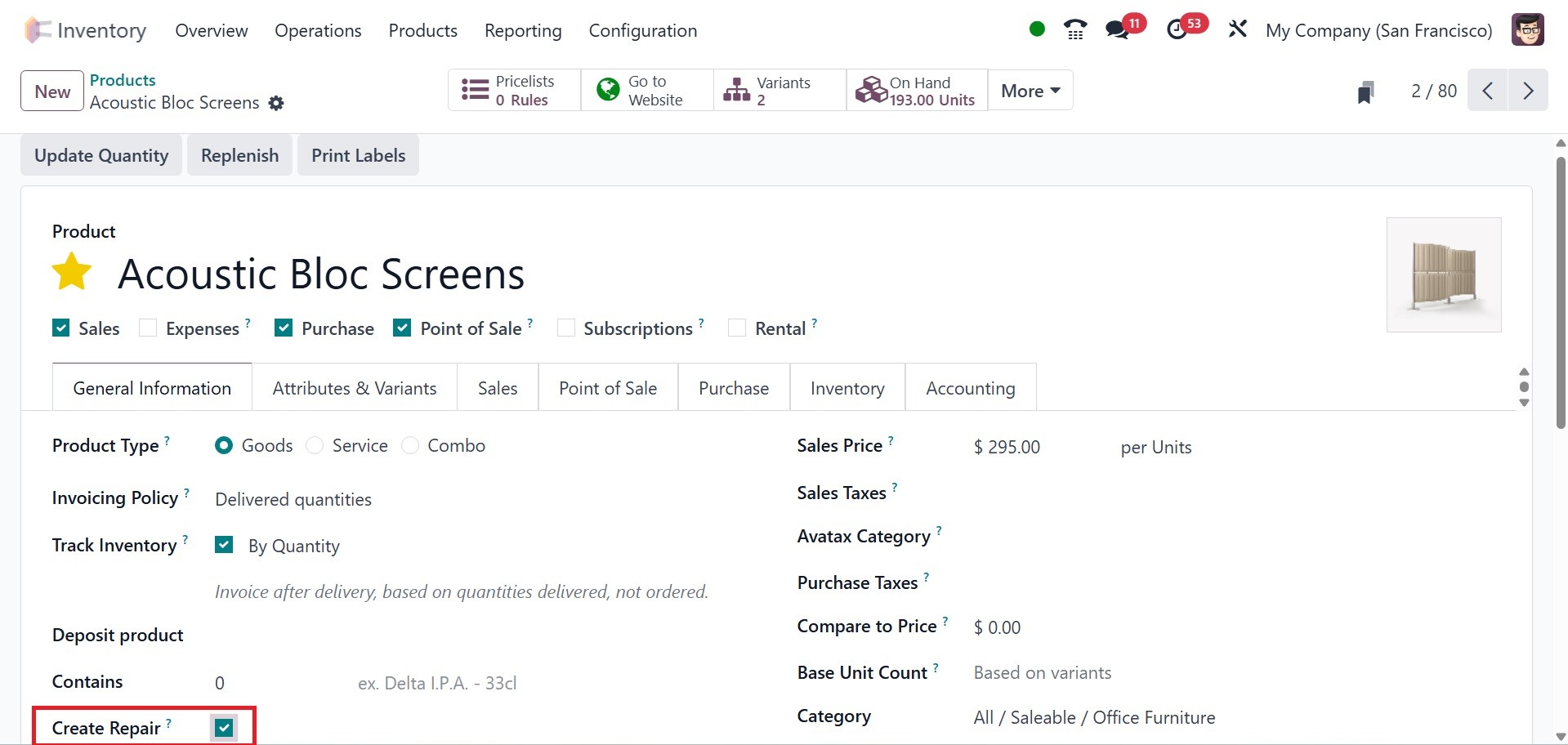This screenshot has width=1568, height=745.
Task: Open the Configuration menu
Action: (x=642, y=30)
